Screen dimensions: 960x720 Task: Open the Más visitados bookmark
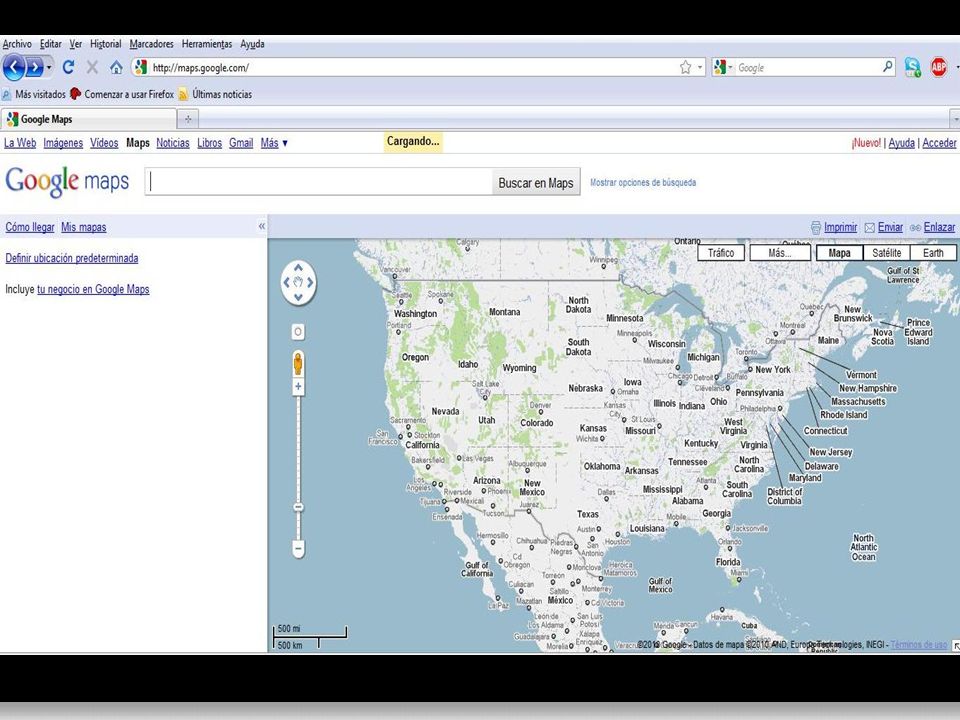34,94
